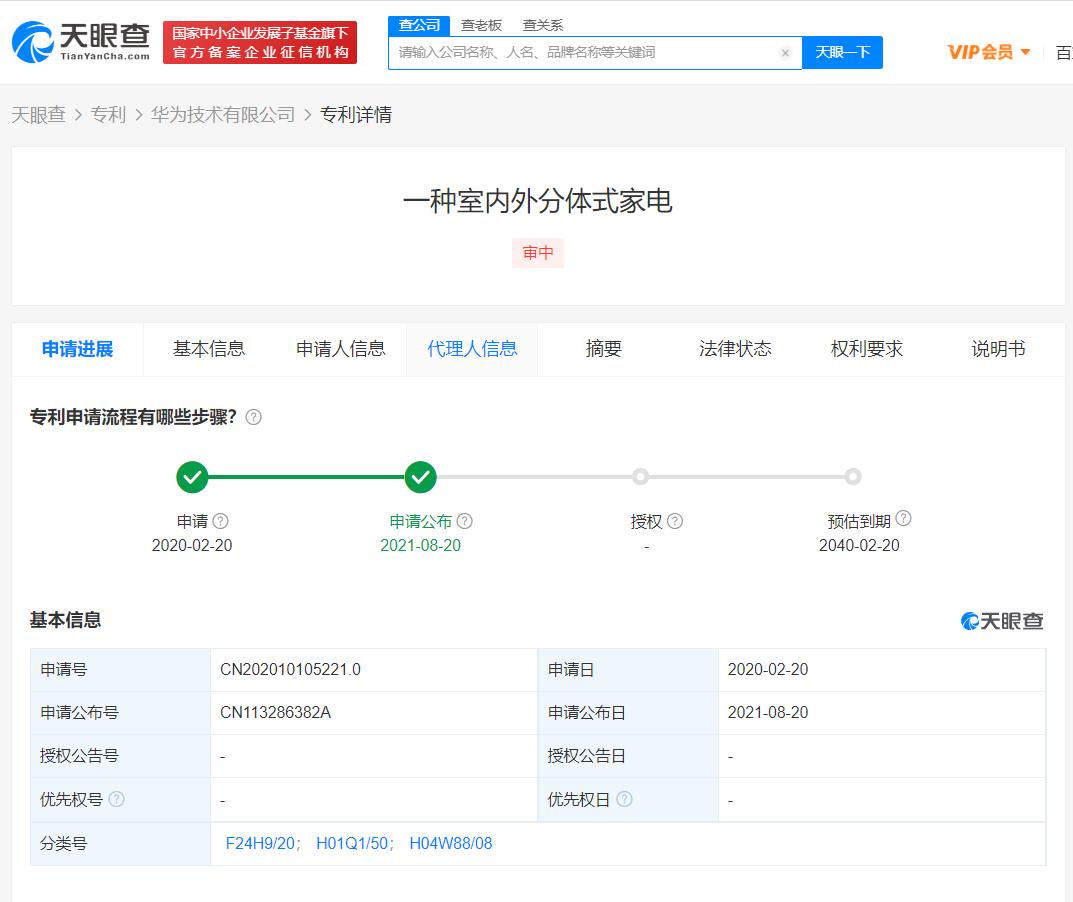Click the 分类号 row label

tap(64, 843)
